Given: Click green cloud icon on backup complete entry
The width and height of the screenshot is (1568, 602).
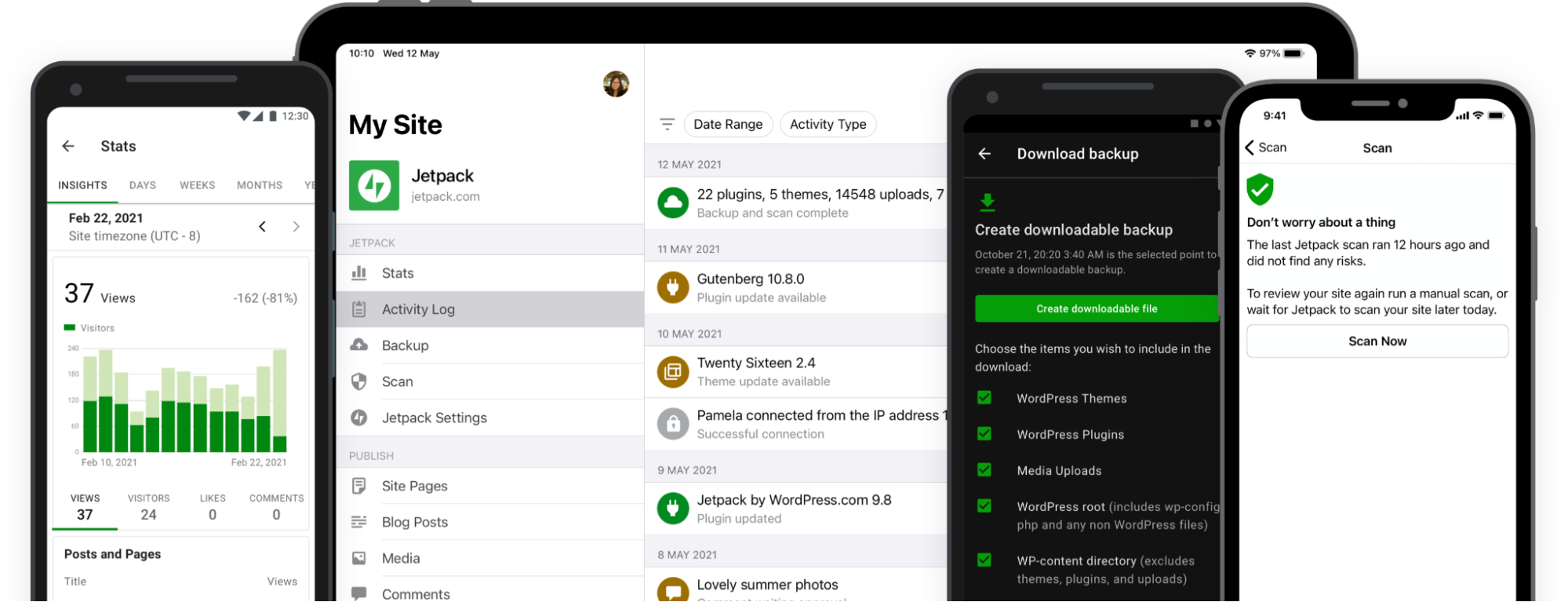Looking at the screenshot, I should tap(673, 202).
